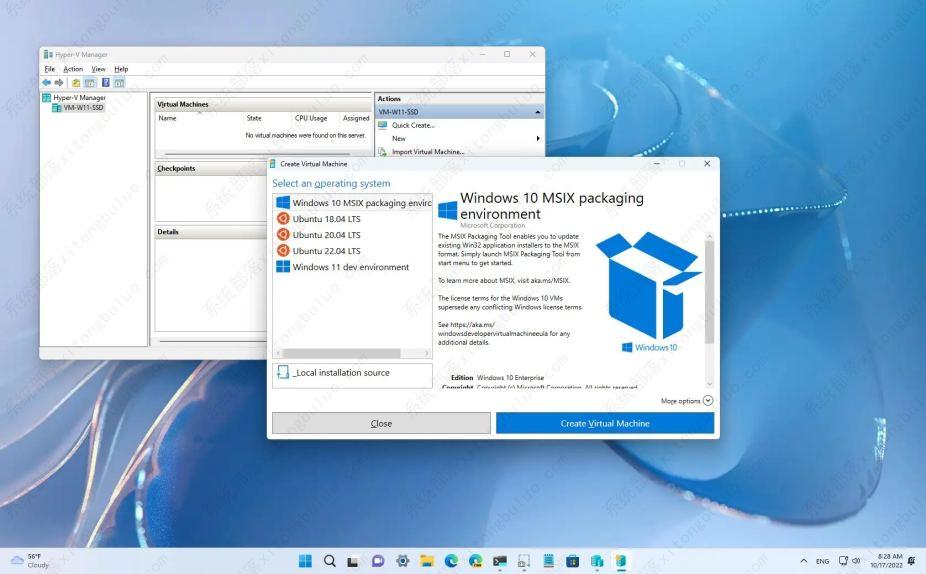Click the description pane vertical scrollbar
The width and height of the screenshot is (926, 574).
[x=710, y=290]
